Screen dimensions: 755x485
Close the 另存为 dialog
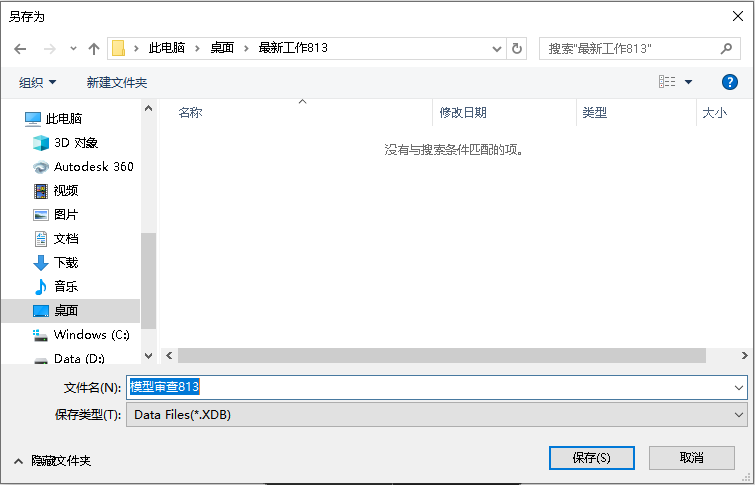[x=738, y=16]
